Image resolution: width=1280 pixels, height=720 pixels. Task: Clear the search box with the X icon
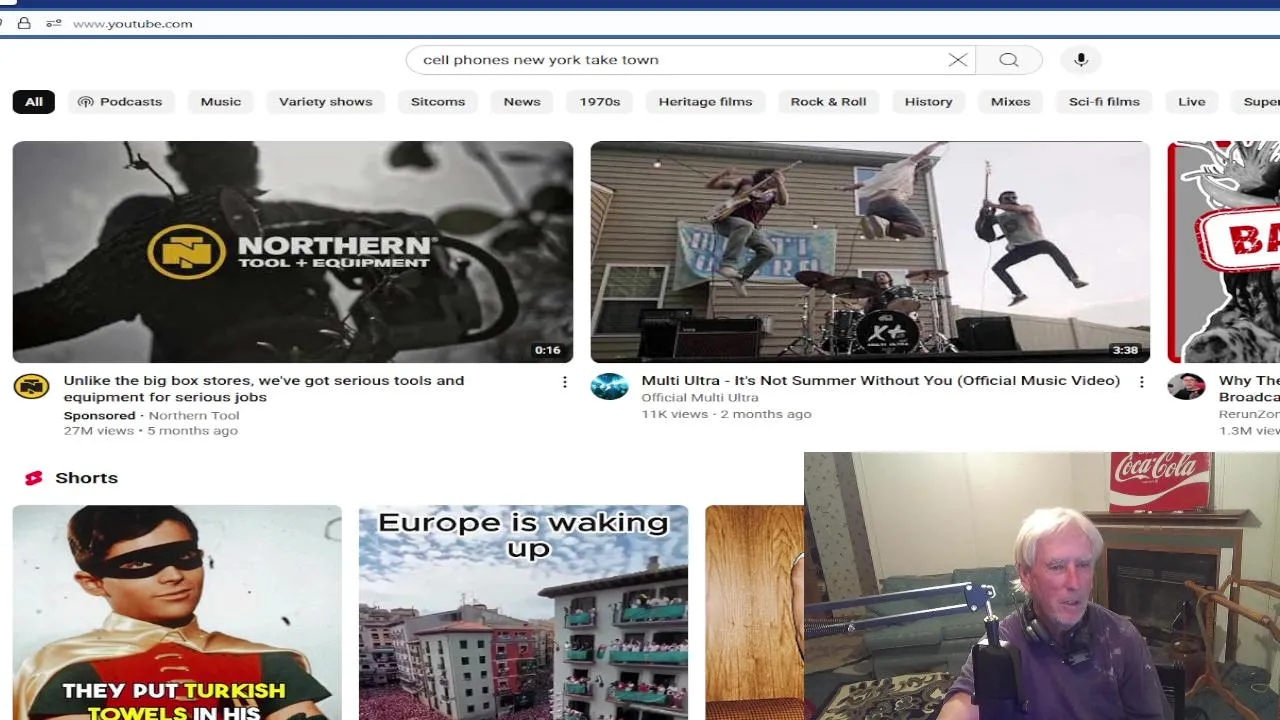[x=957, y=60]
